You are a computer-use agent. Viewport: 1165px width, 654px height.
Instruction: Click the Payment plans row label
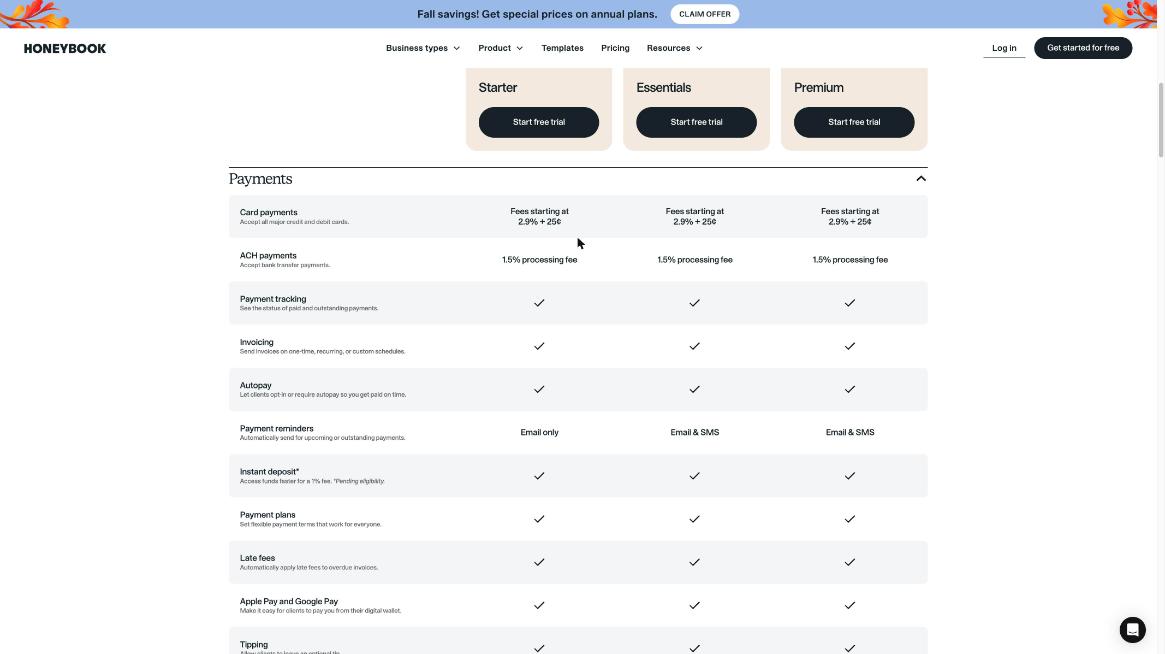[x=267, y=515]
